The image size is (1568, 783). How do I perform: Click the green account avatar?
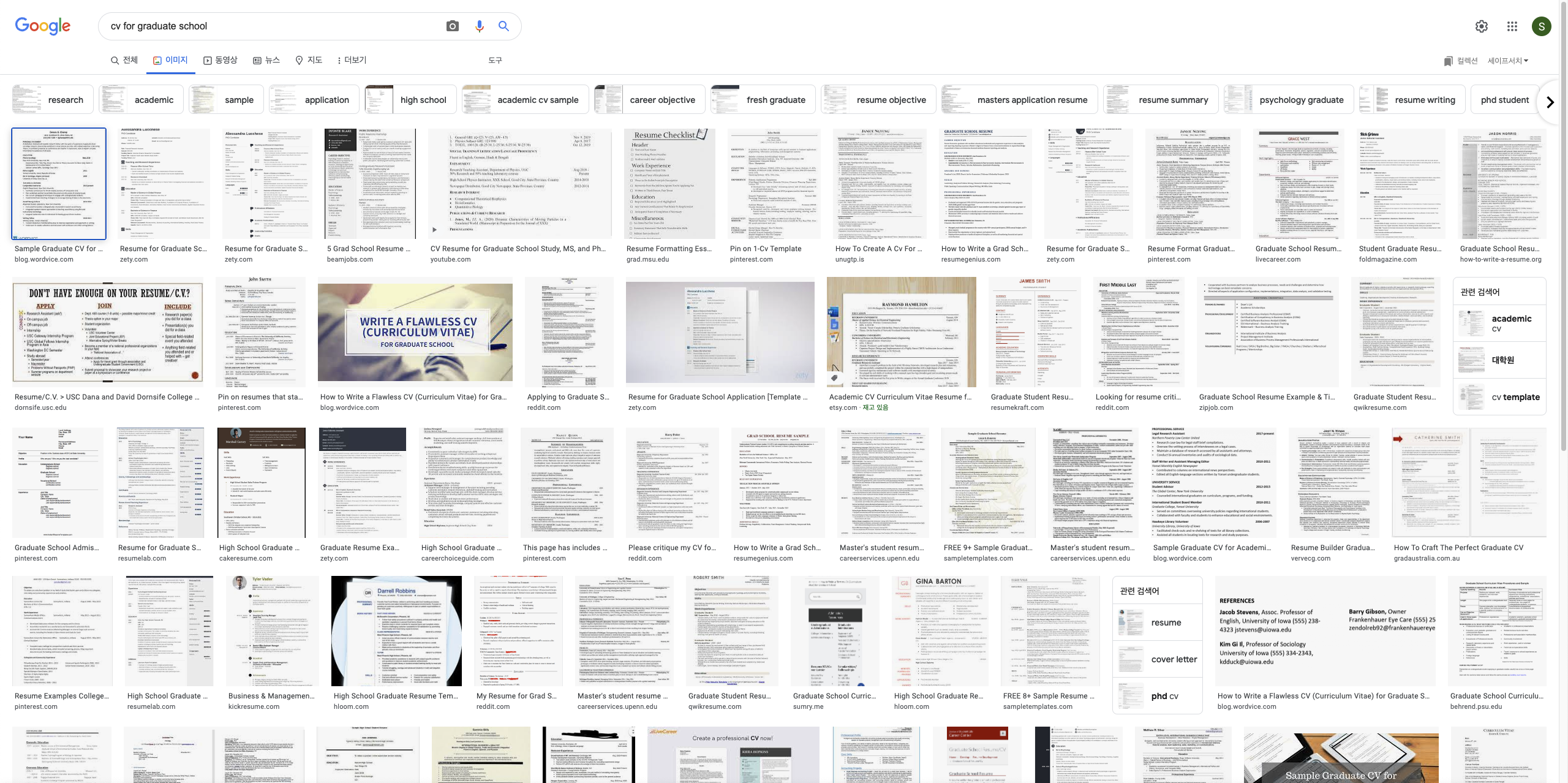coord(1541,26)
